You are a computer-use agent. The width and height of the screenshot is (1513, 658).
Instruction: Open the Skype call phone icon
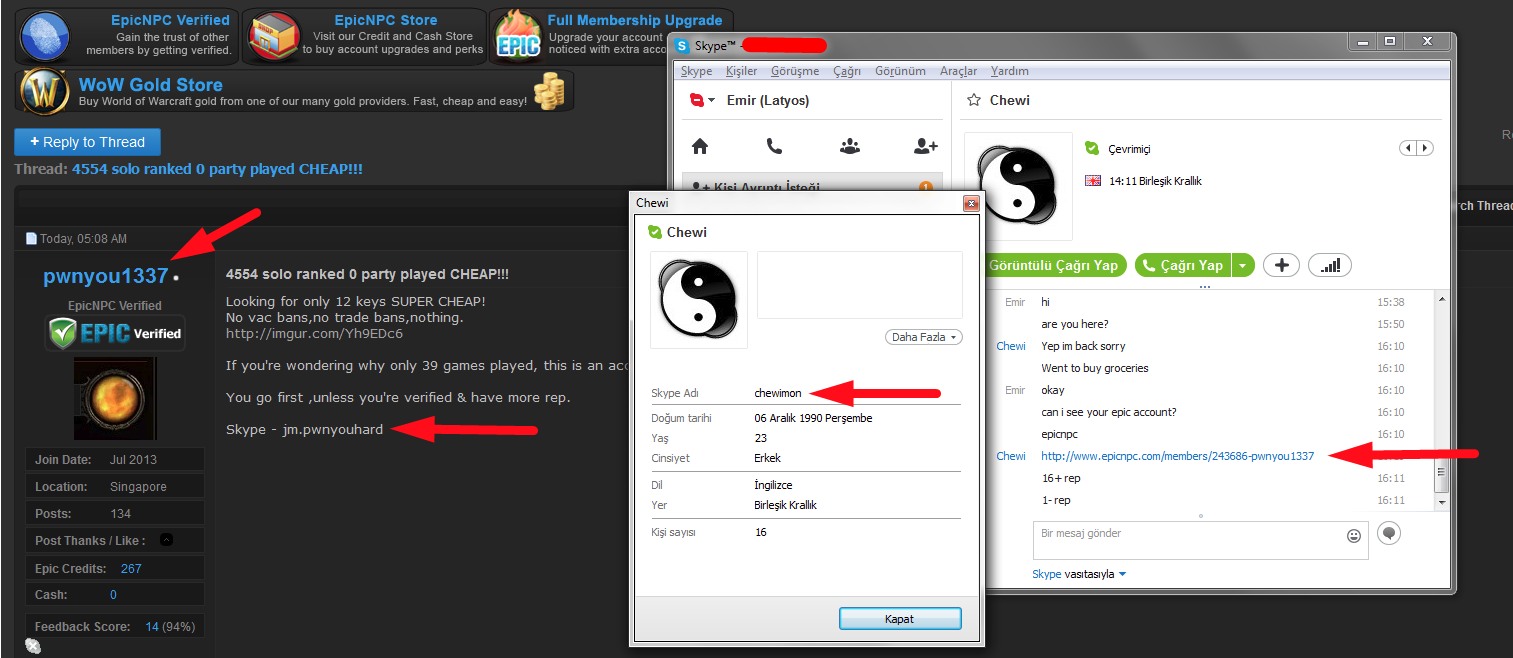click(x=774, y=146)
